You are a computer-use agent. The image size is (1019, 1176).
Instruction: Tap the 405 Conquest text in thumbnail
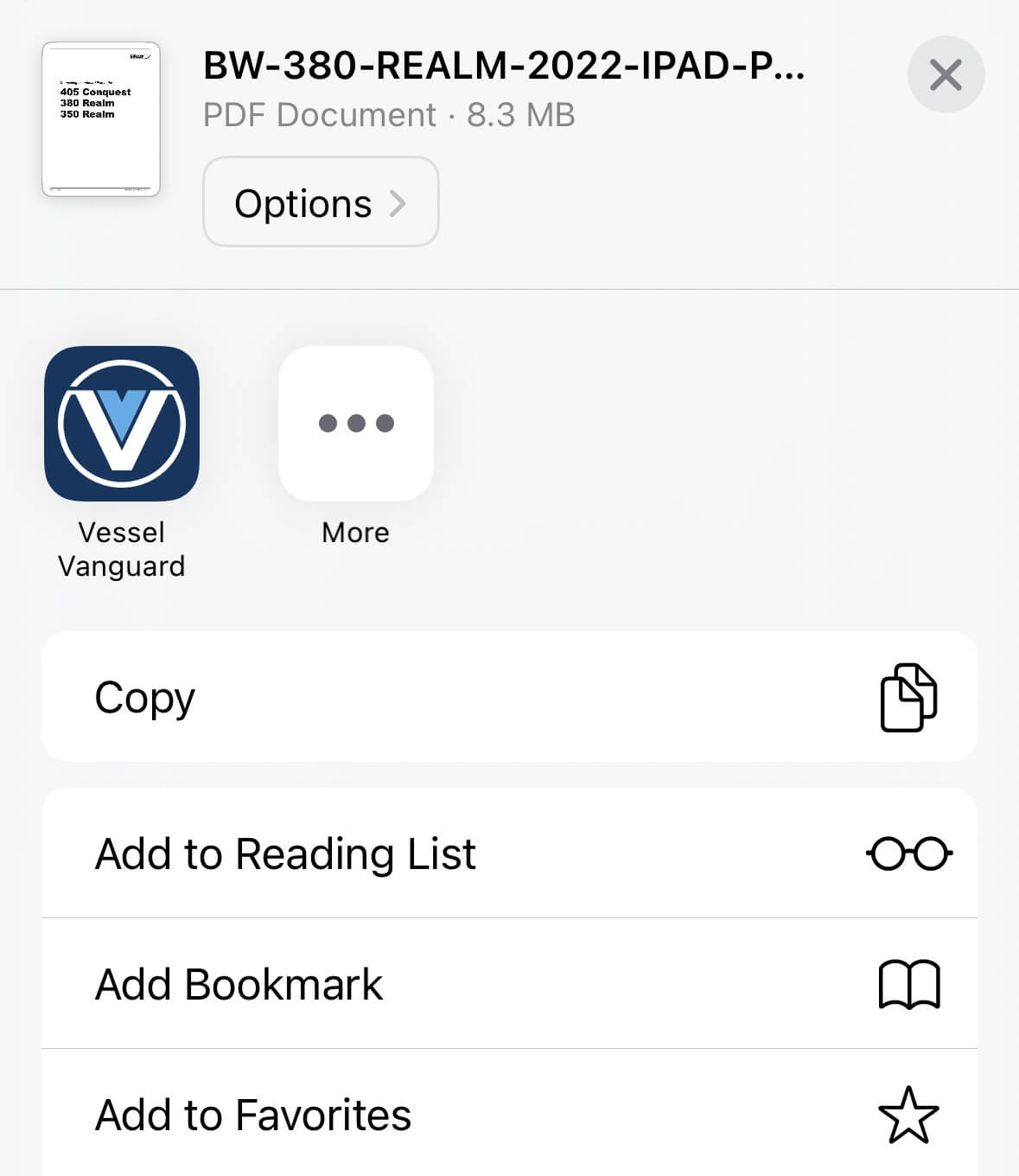click(95, 92)
